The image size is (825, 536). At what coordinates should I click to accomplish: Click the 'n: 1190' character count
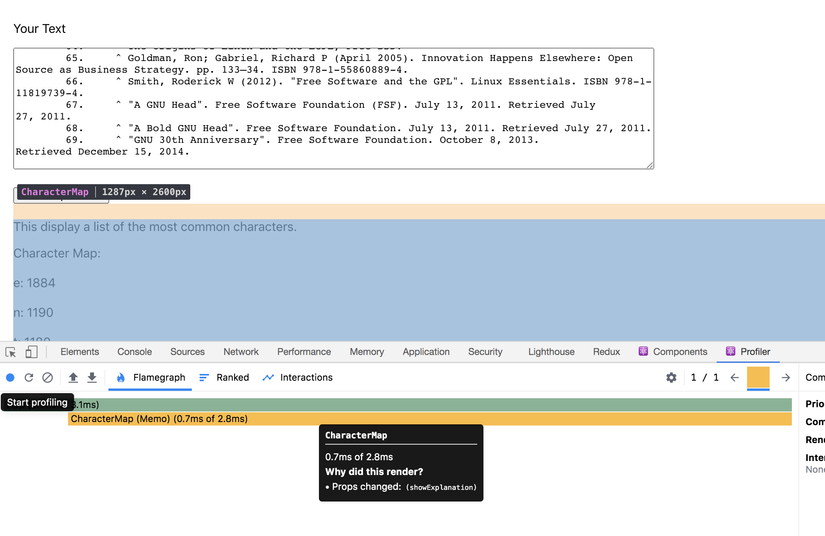(33, 312)
